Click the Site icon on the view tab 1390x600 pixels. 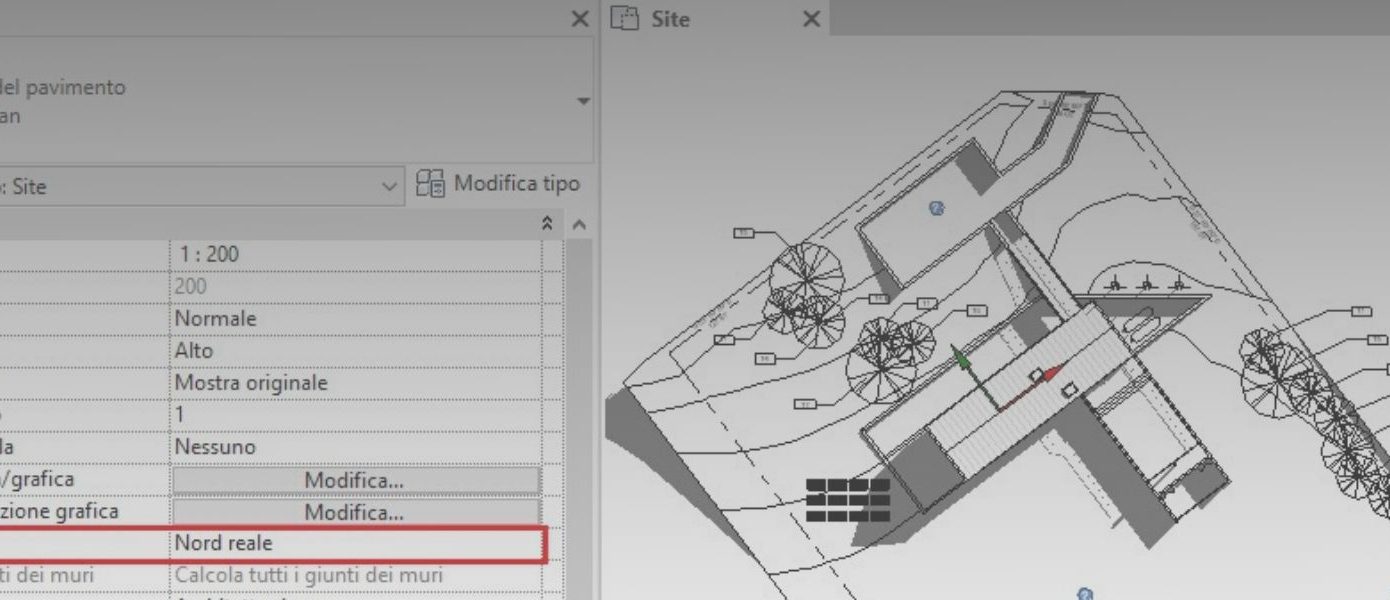coord(623,18)
